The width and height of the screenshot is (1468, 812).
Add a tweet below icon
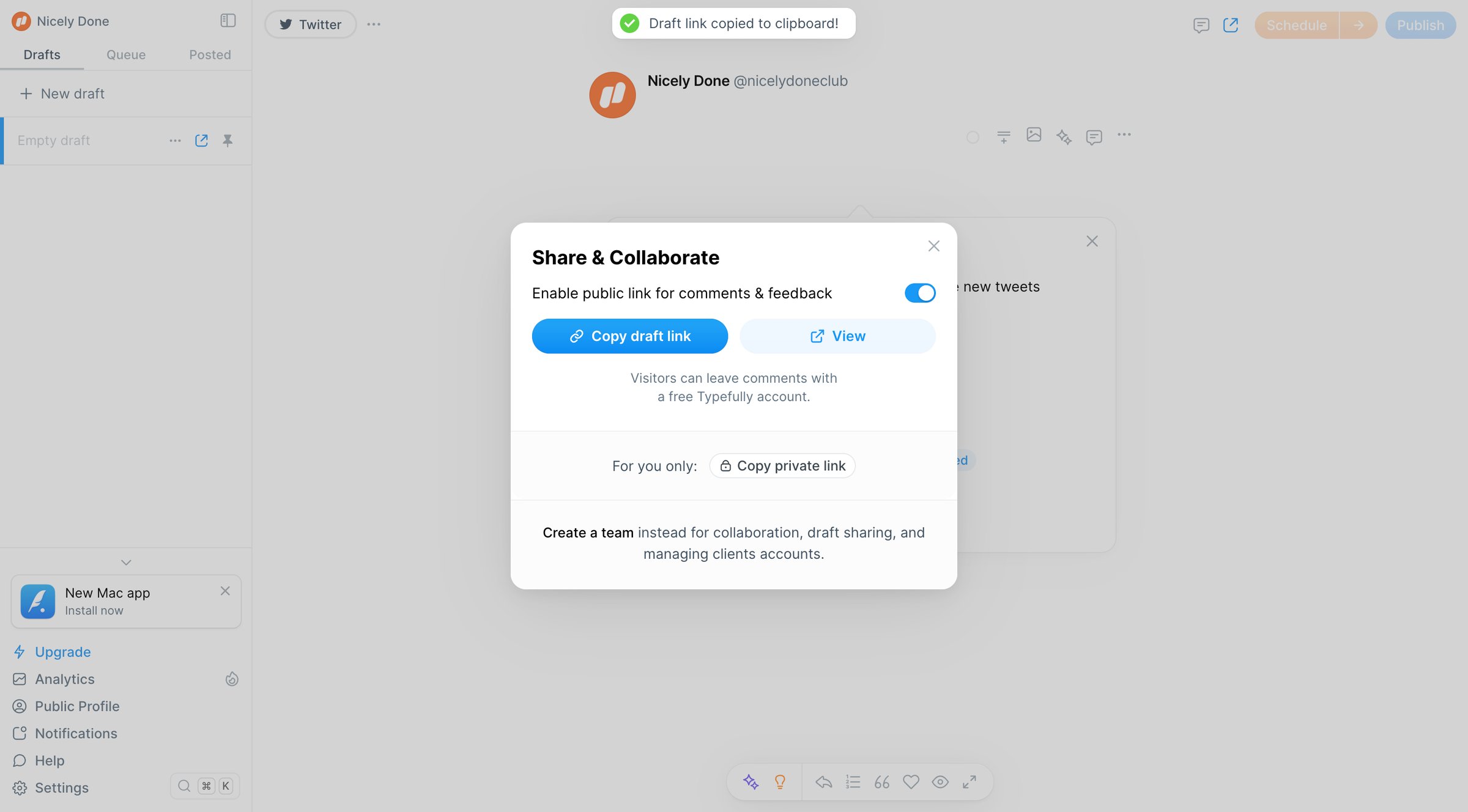[1004, 136]
